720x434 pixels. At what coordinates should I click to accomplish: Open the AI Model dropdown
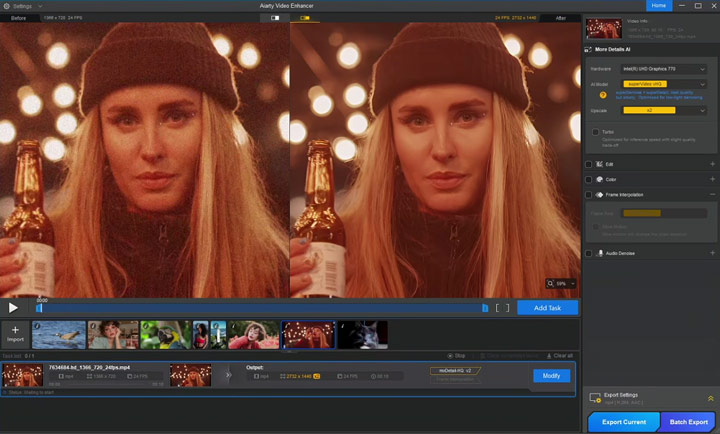pyautogui.click(x=664, y=84)
